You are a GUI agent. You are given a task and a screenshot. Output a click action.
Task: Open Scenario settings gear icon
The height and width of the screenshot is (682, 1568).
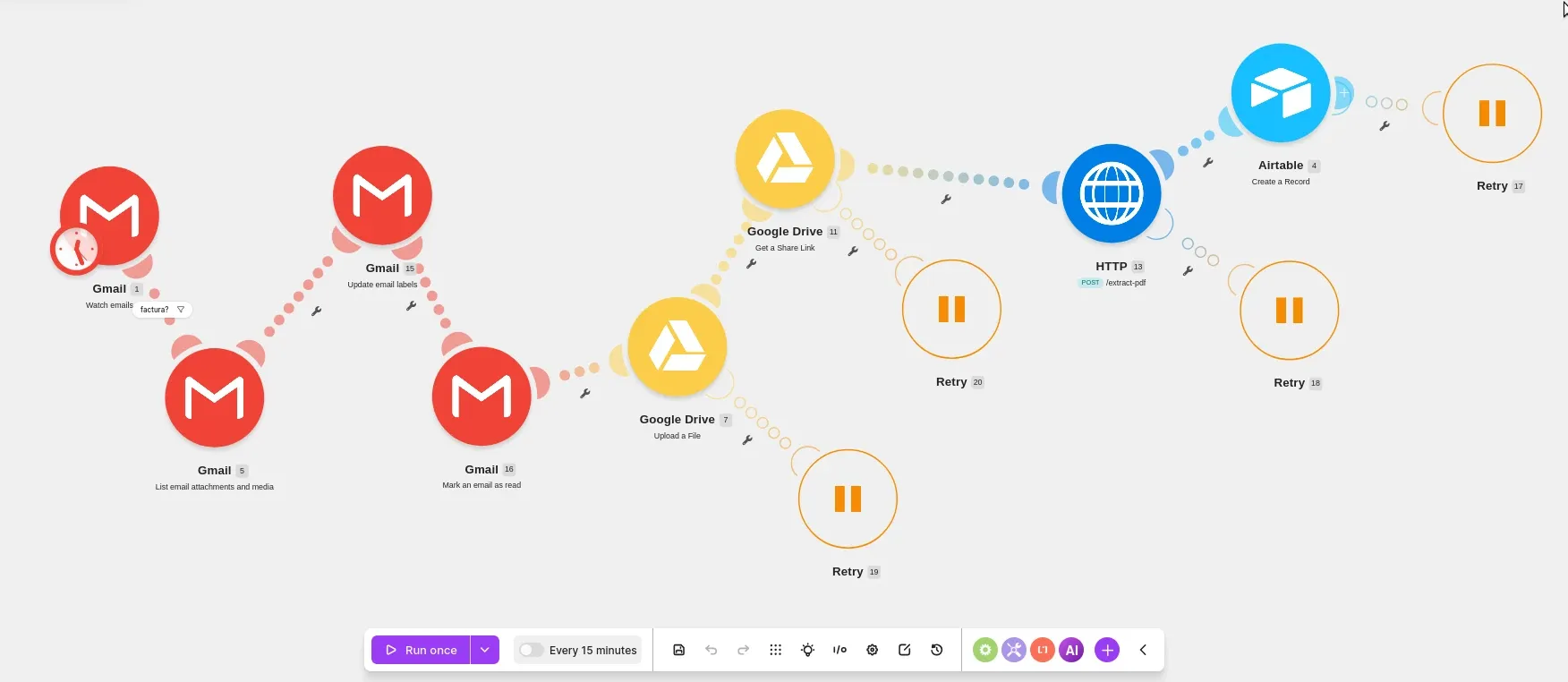(x=873, y=650)
